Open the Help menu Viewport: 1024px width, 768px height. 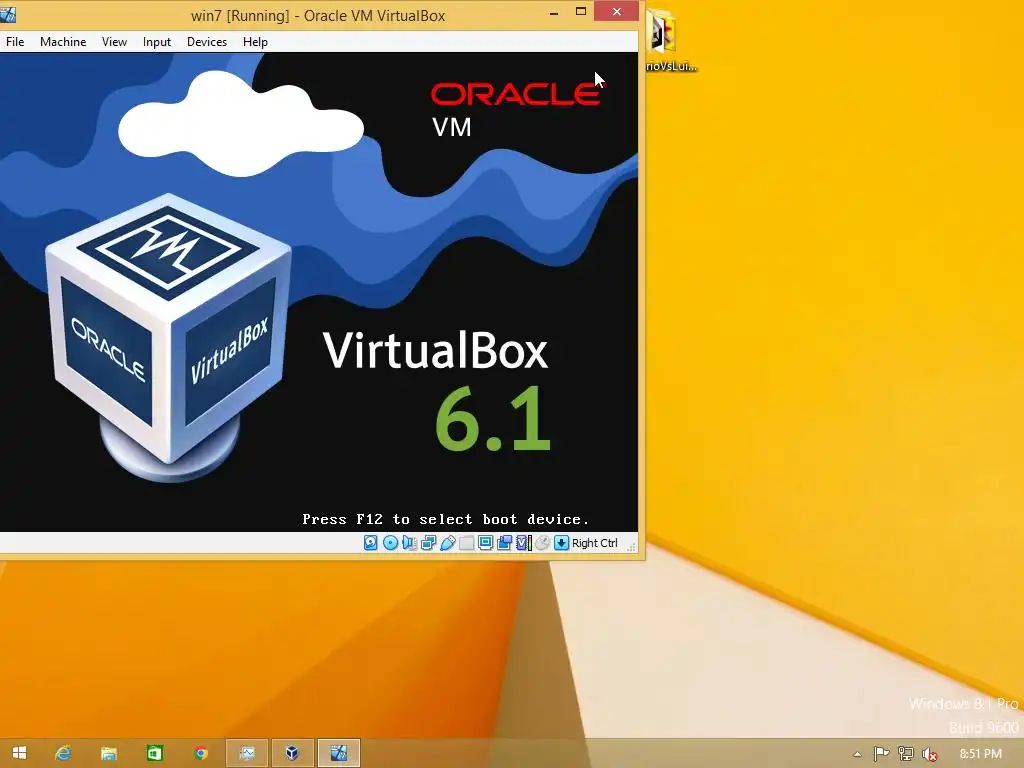click(255, 42)
